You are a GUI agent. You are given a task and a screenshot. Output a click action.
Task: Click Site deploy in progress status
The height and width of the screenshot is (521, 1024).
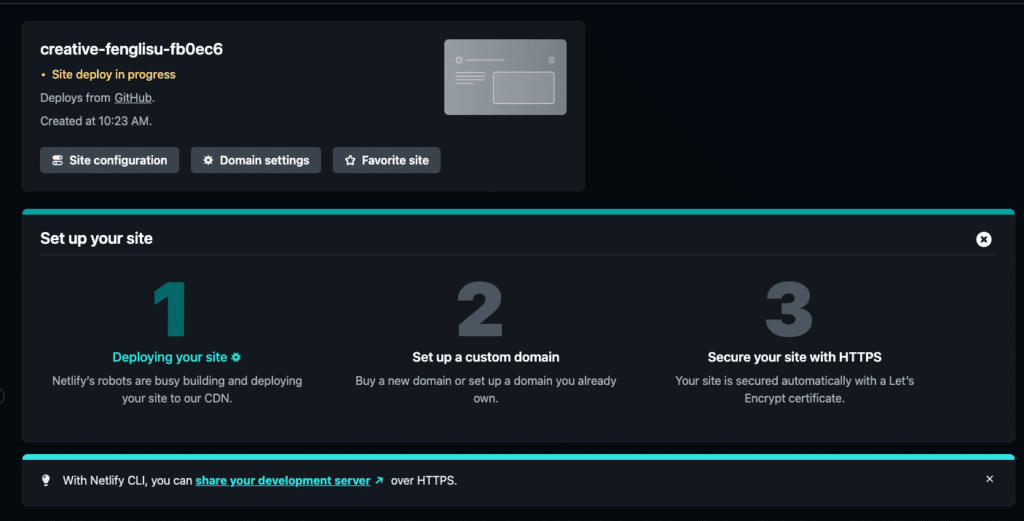pos(114,74)
